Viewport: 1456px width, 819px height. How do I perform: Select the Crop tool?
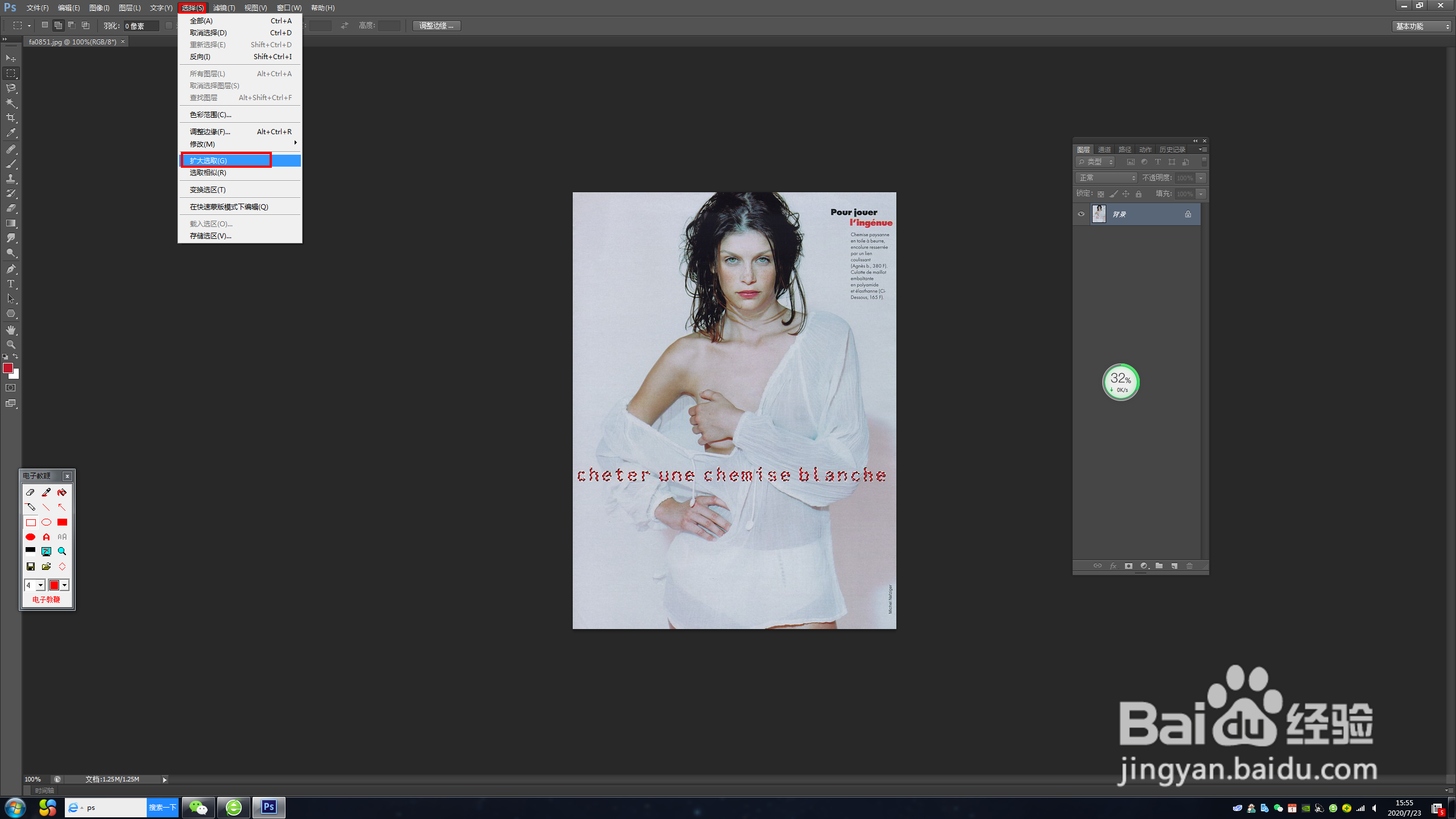tap(11, 118)
